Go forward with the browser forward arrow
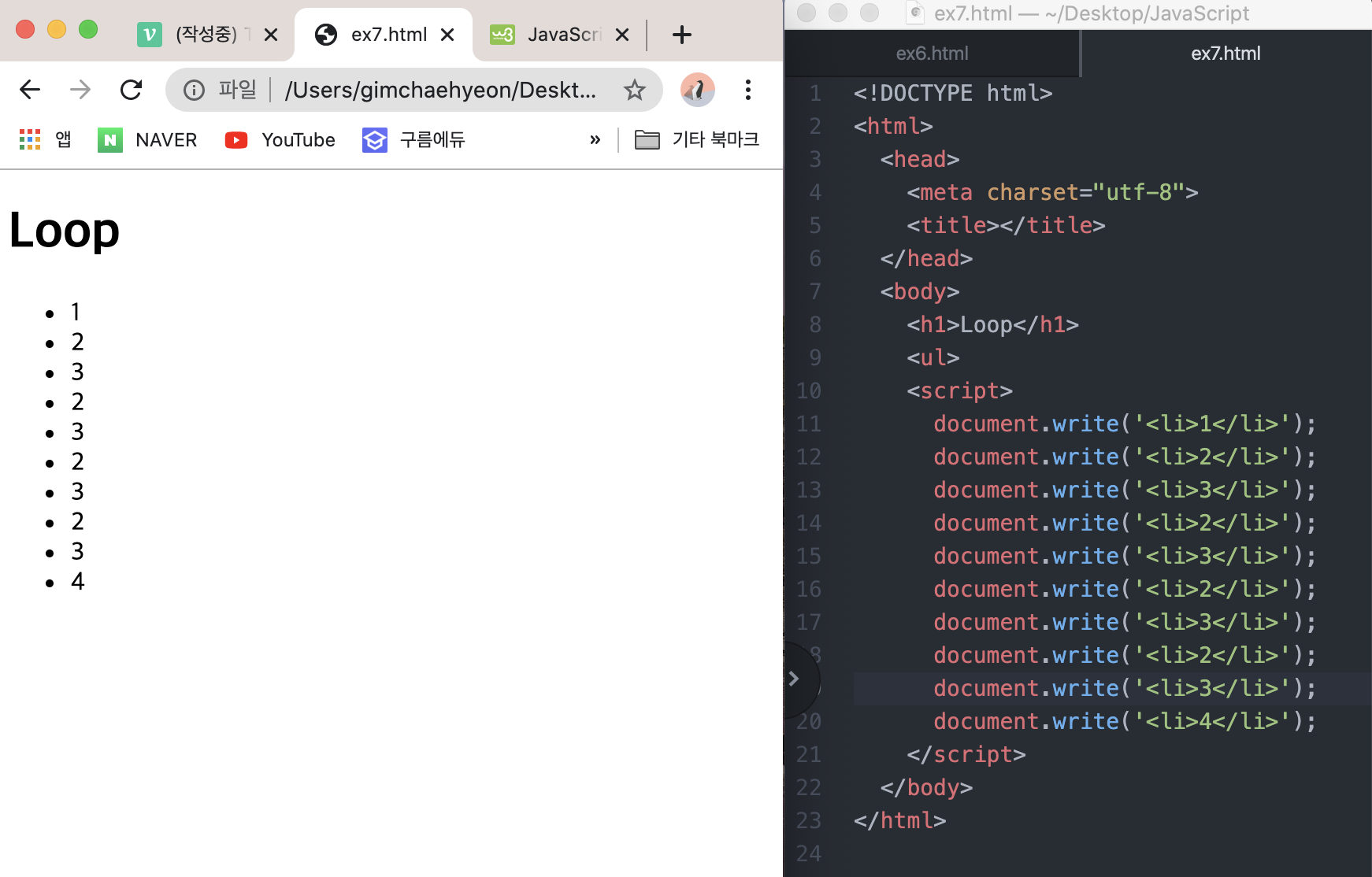 pyautogui.click(x=80, y=90)
